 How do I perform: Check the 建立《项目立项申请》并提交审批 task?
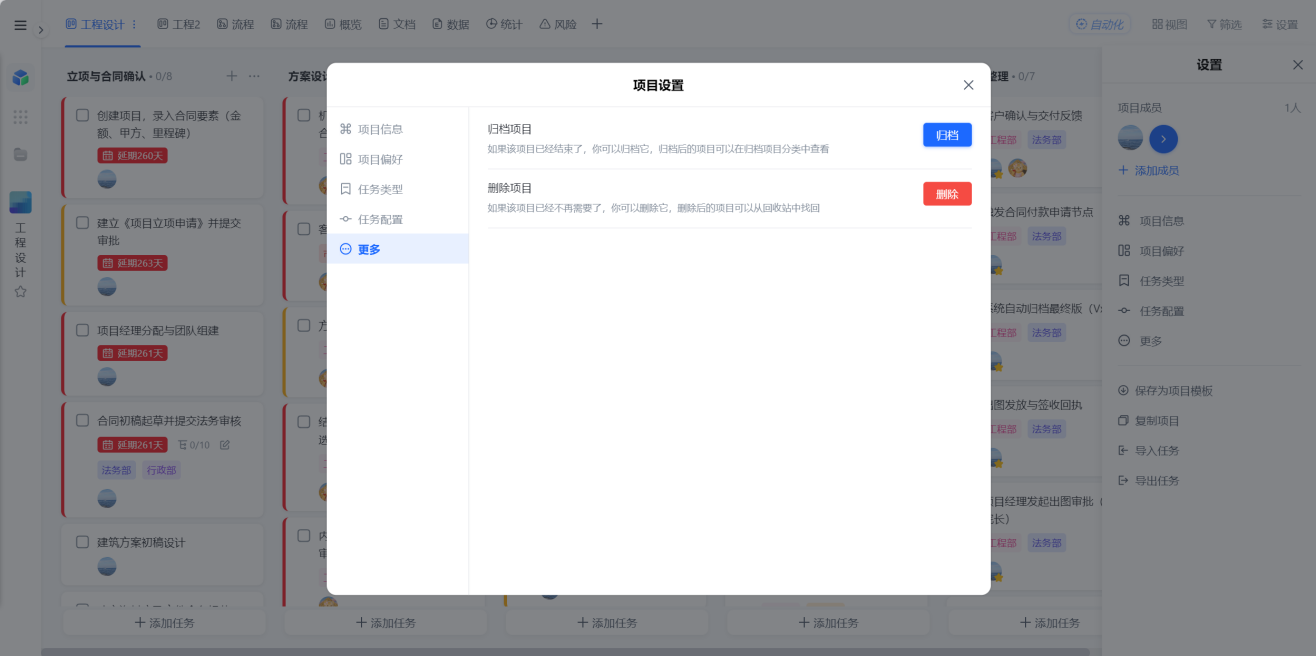pos(83,223)
